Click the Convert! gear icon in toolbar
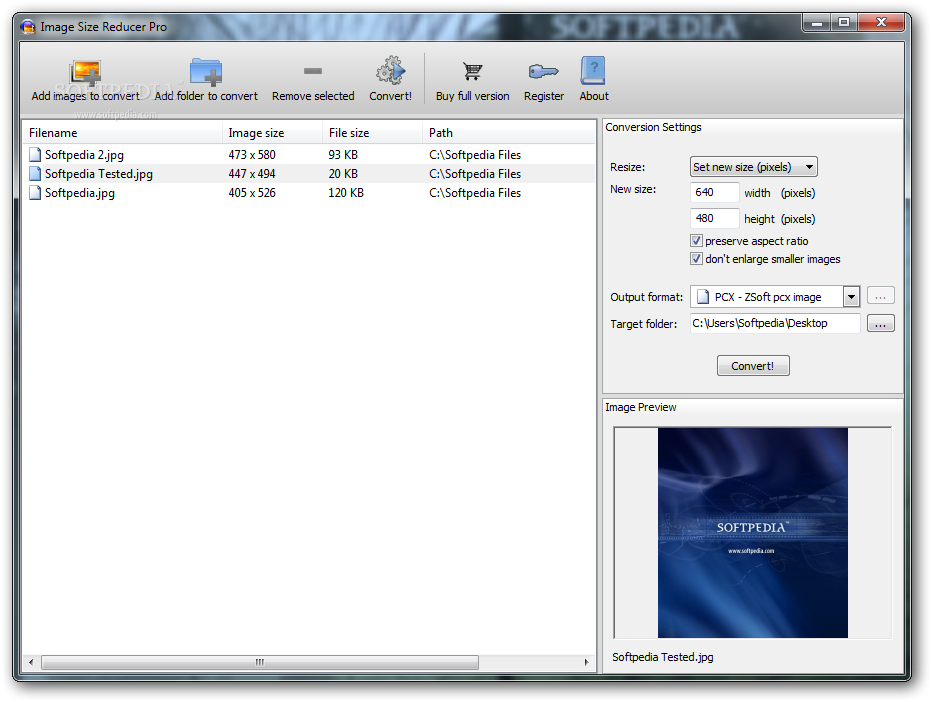The height and width of the screenshot is (702, 932). click(x=390, y=71)
